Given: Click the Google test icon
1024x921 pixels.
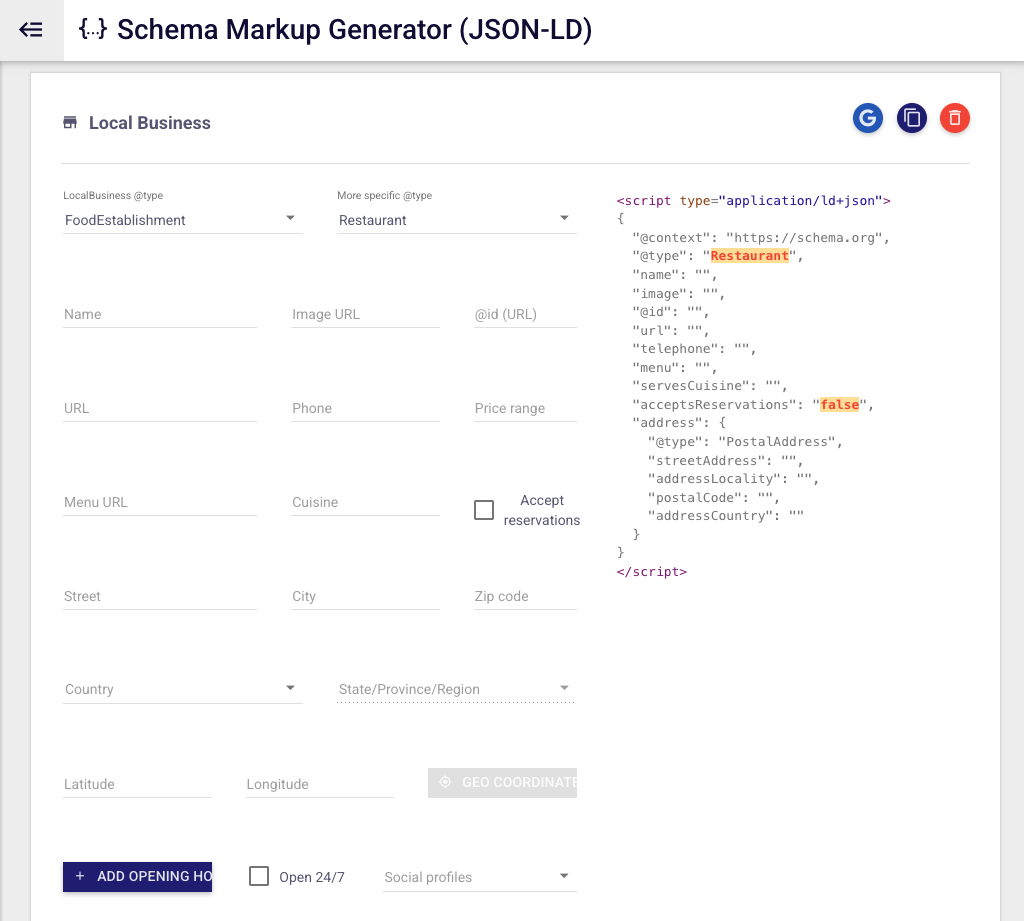Looking at the screenshot, I should 867,118.
